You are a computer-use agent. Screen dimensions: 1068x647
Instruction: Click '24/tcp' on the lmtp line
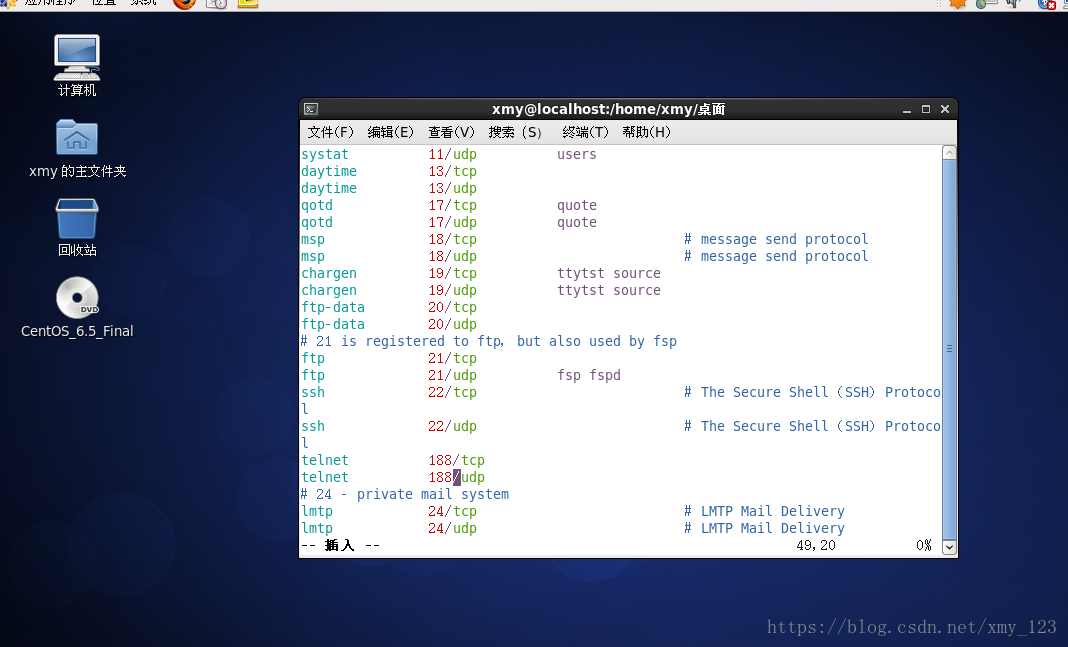point(452,511)
